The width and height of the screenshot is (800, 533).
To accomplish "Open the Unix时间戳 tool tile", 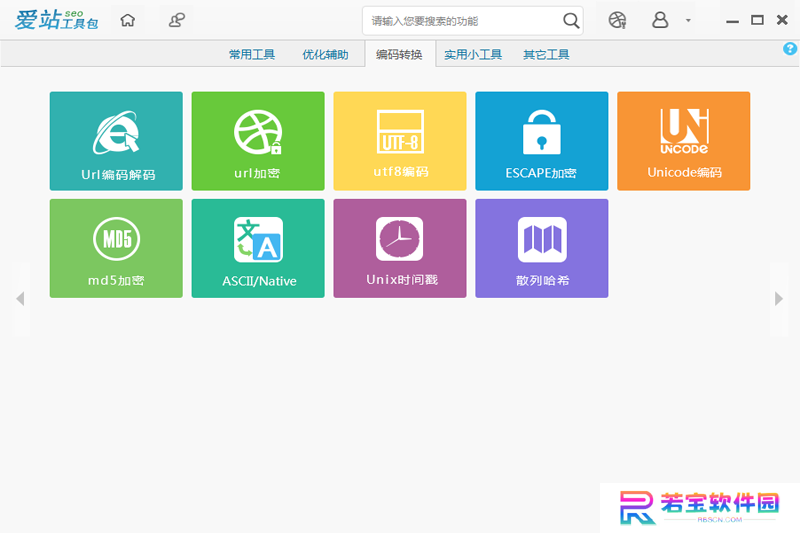I will coord(399,248).
